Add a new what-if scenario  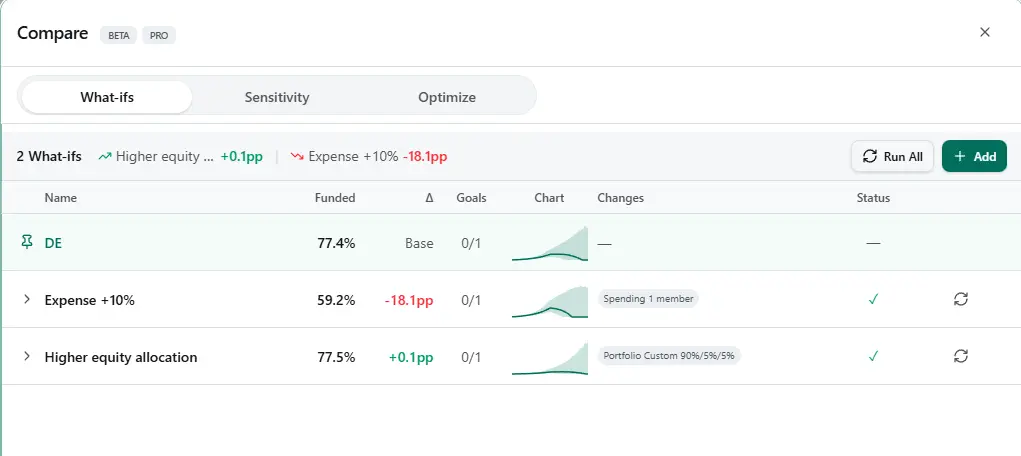click(x=974, y=156)
